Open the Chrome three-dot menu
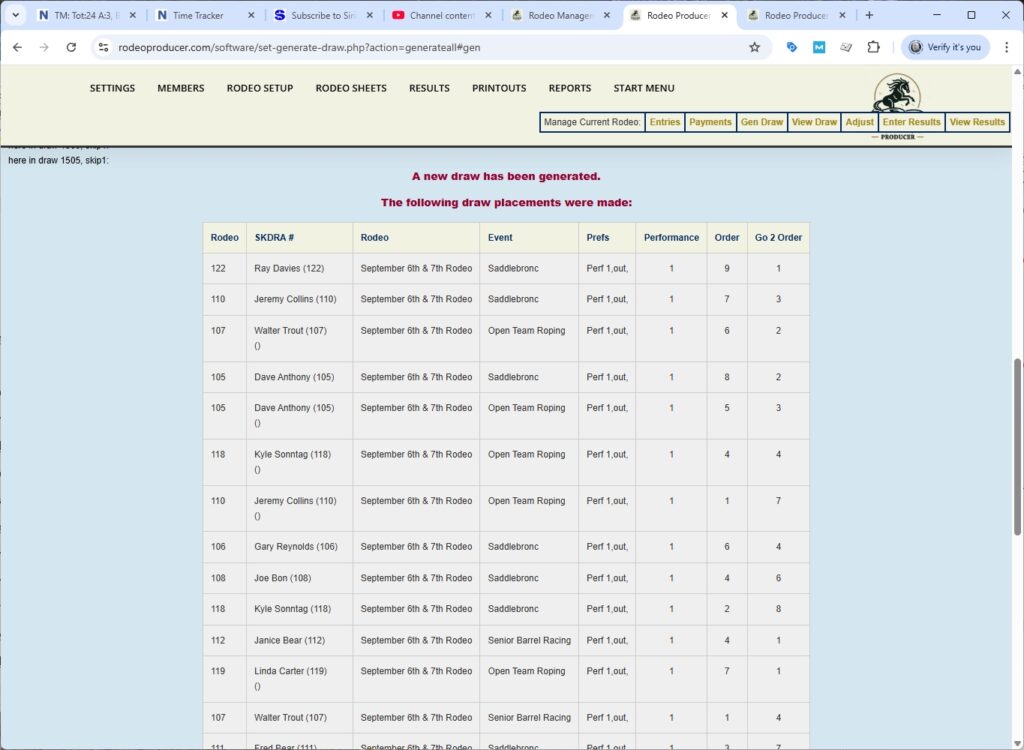The image size is (1024, 750). pyautogui.click(x=1008, y=47)
